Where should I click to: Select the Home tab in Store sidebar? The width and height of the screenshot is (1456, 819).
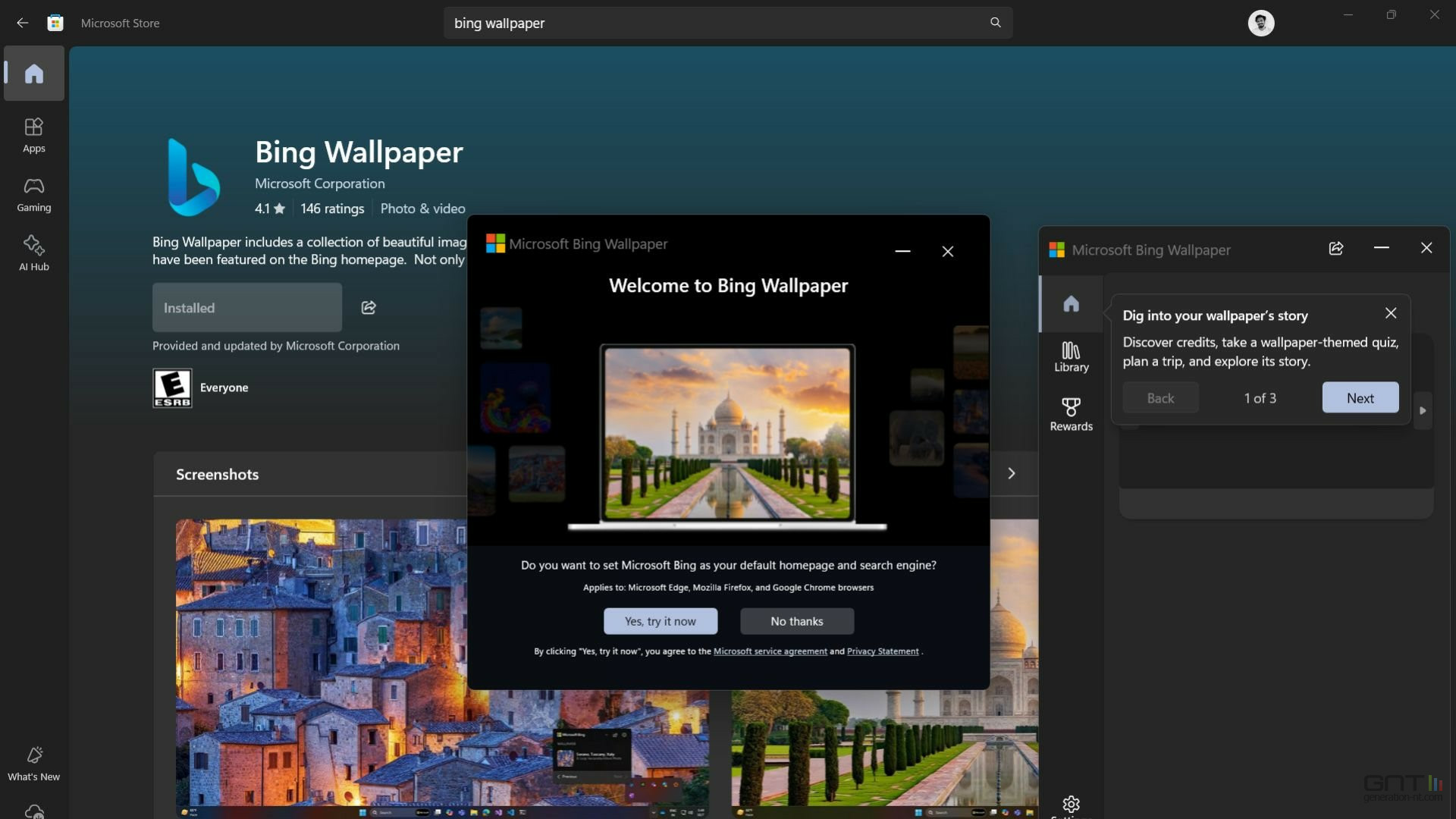(33, 74)
